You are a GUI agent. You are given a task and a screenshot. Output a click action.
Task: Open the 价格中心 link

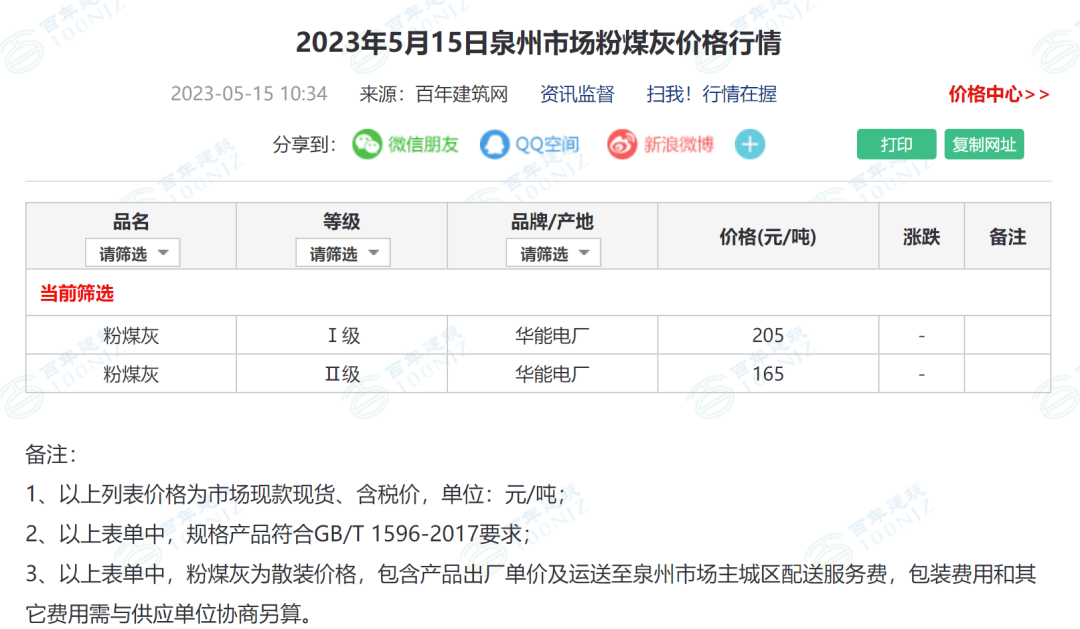click(998, 94)
